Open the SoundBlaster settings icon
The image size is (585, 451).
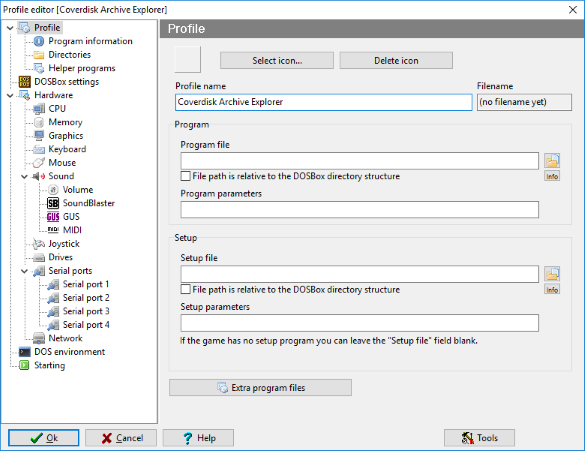pos(53,203)
